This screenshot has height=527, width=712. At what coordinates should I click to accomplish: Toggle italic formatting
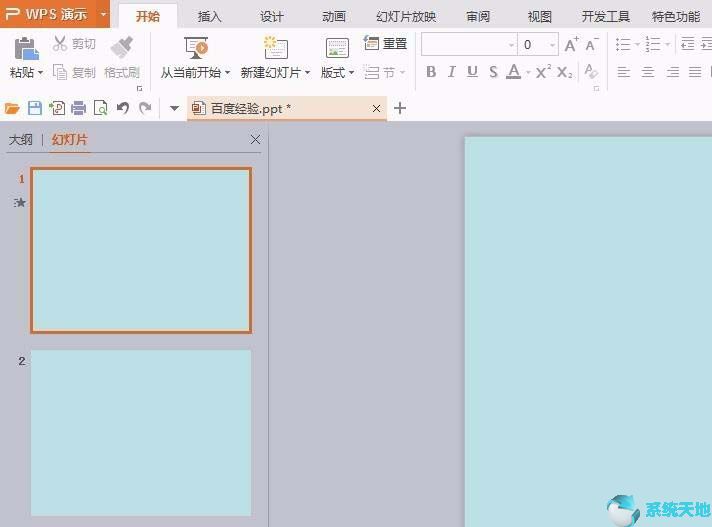[451, 72]
